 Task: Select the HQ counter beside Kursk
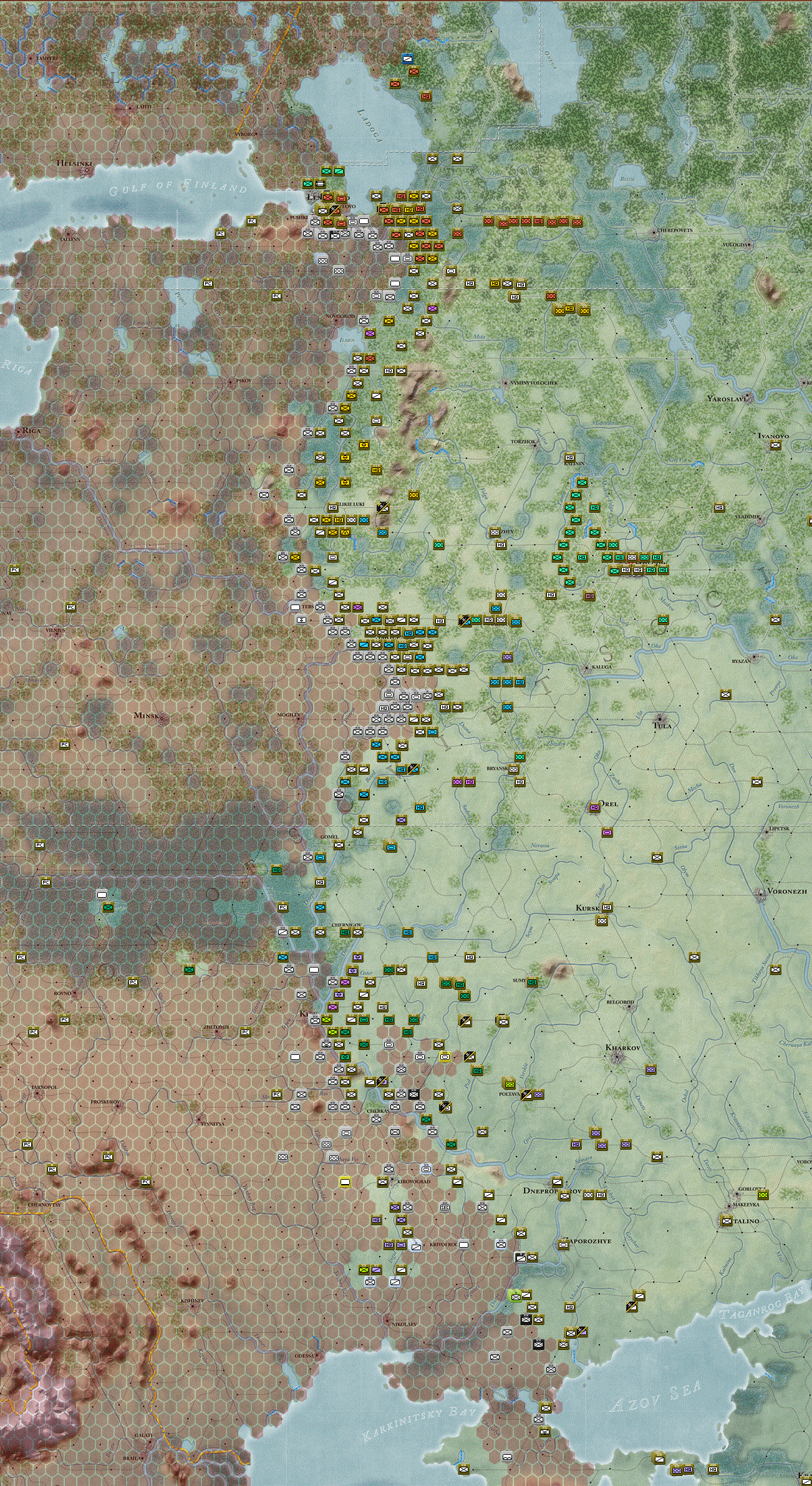[607, 907]
